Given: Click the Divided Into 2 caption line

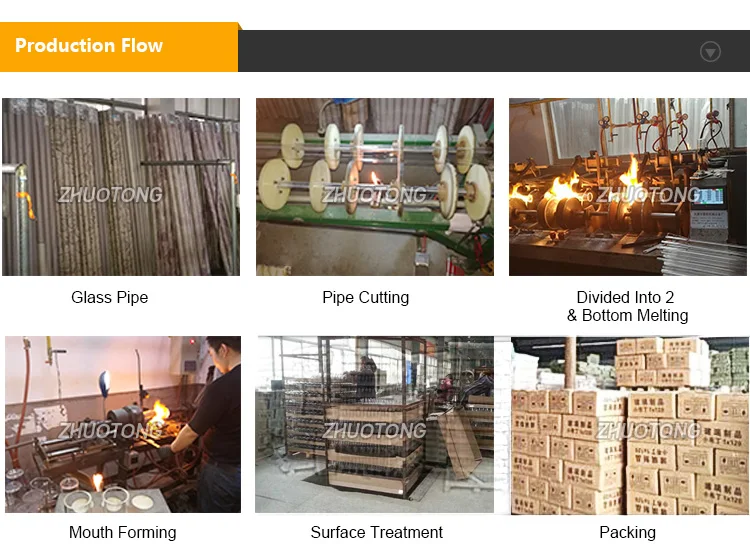Looking at the screenshot, I should pyautogui.click(x=625, y=297).
